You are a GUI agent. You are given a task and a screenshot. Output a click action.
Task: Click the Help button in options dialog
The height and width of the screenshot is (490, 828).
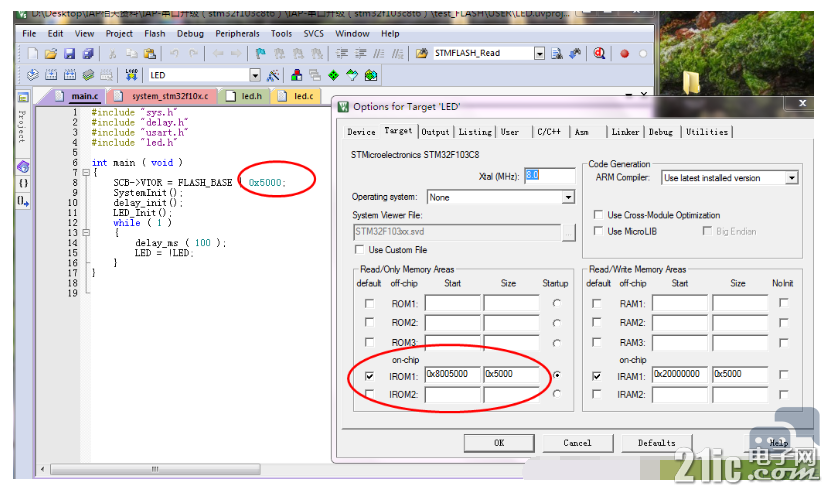(x=778, y=443)
